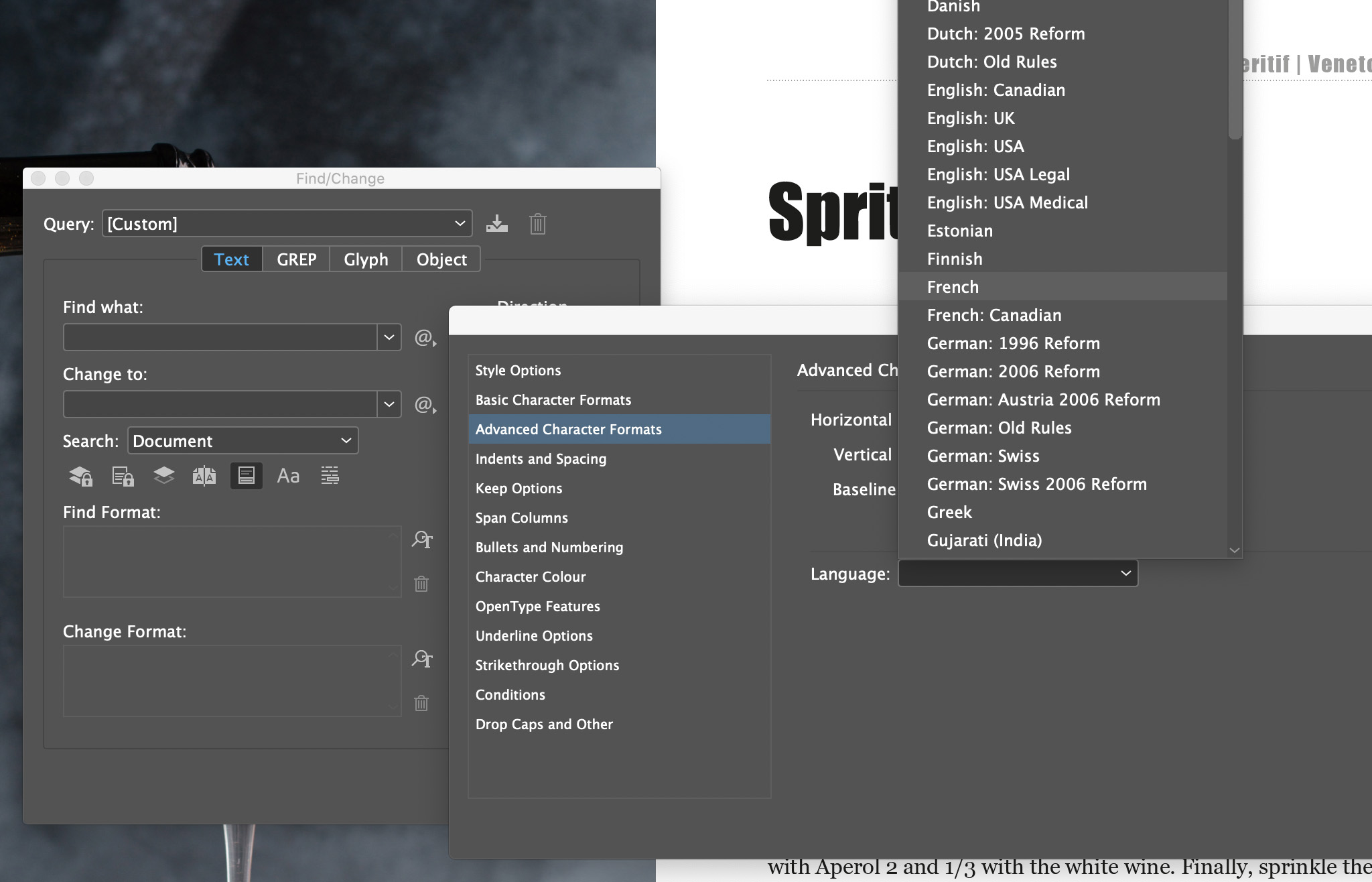Enable the Include Master Pages search icon
1372x882 pixels.
(x=205, y=476)
